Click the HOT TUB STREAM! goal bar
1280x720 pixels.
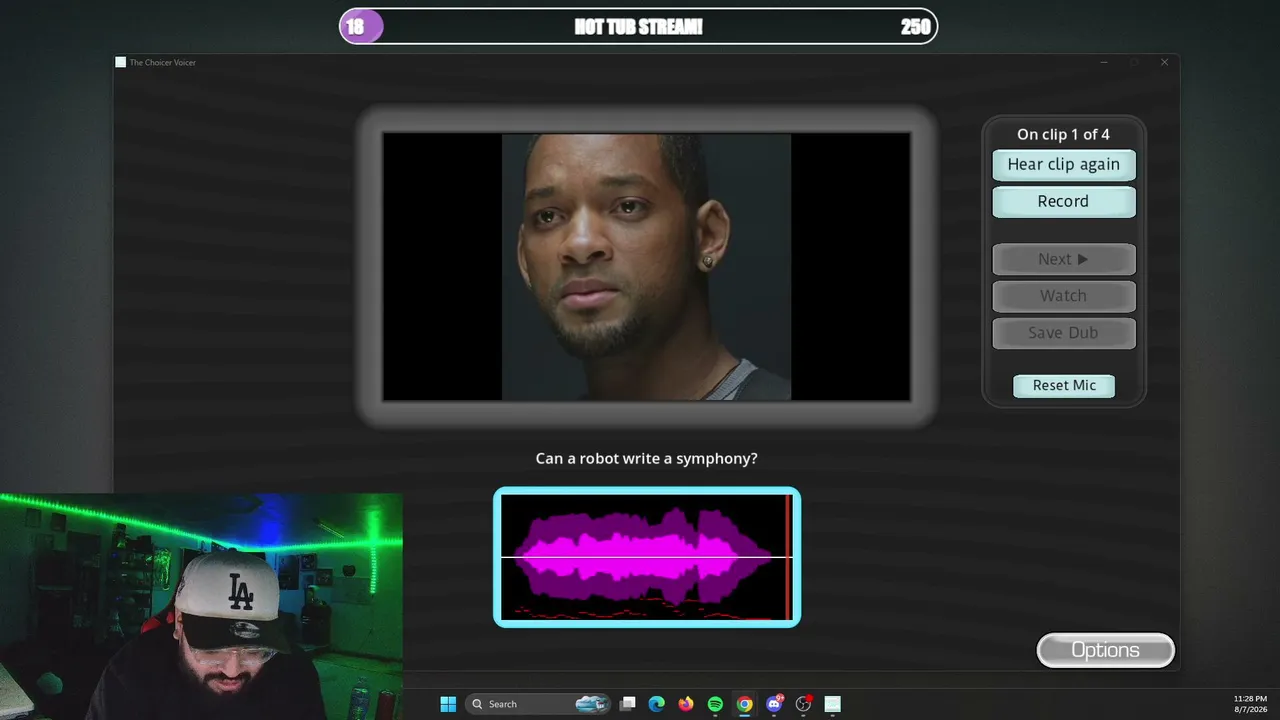(x=638, y=27)
